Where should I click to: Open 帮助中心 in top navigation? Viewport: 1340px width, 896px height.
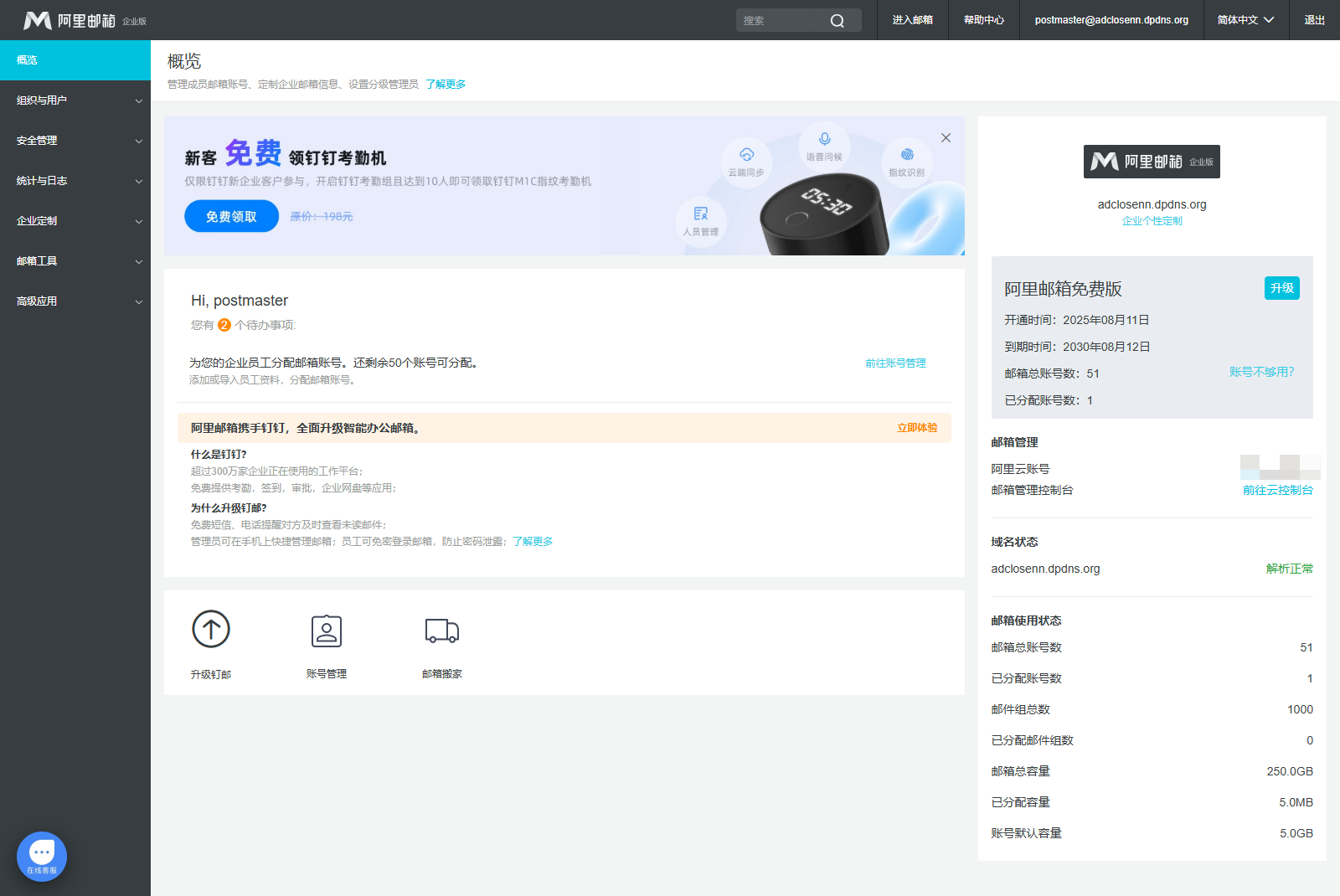(x=983, y=20)
